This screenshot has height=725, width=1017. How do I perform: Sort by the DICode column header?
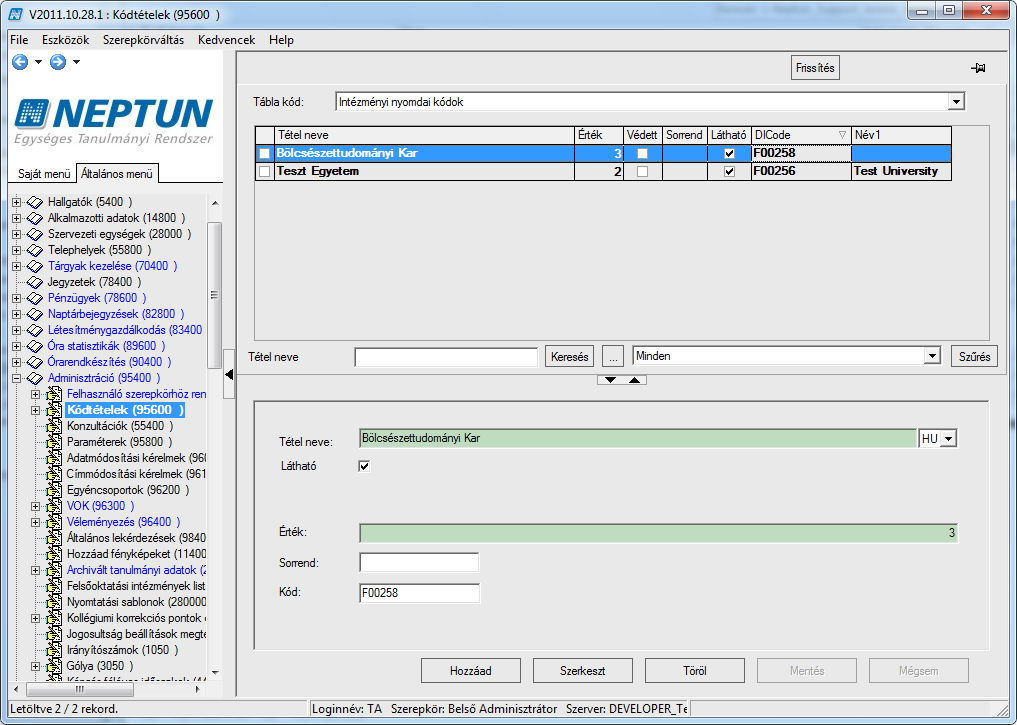point(800,135)
